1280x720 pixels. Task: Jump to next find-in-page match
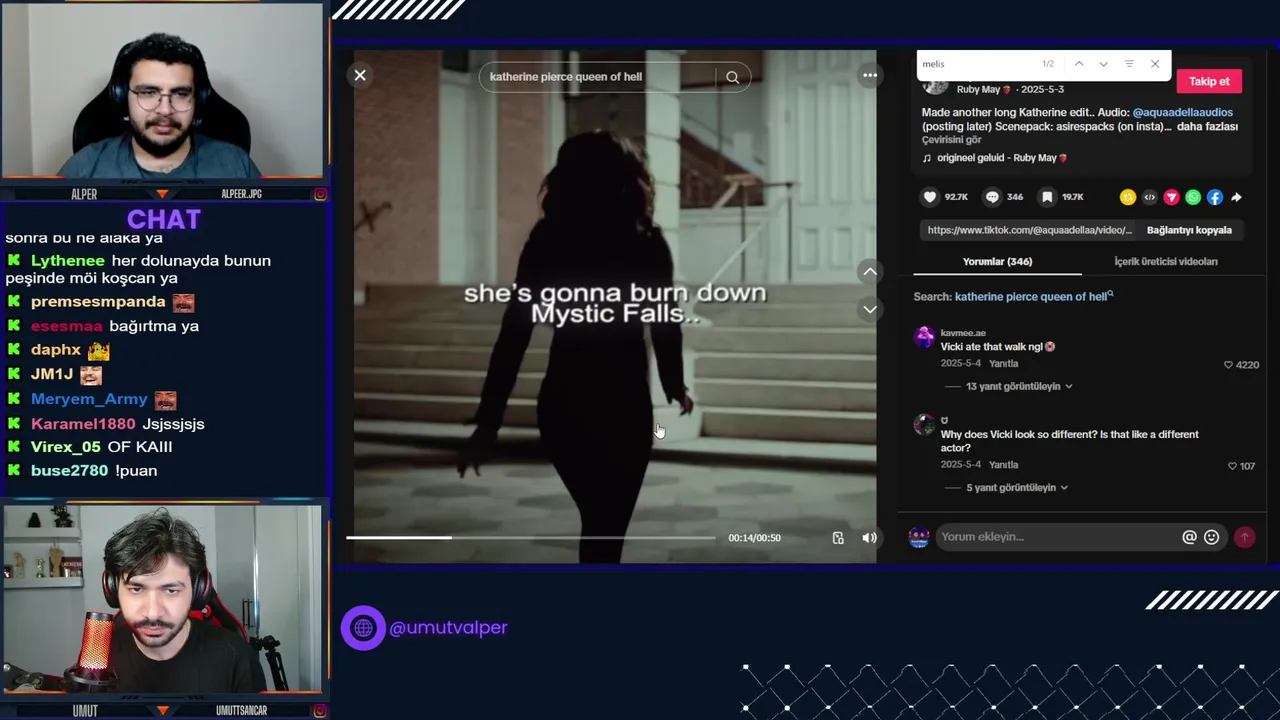(x=1103, y=64)
